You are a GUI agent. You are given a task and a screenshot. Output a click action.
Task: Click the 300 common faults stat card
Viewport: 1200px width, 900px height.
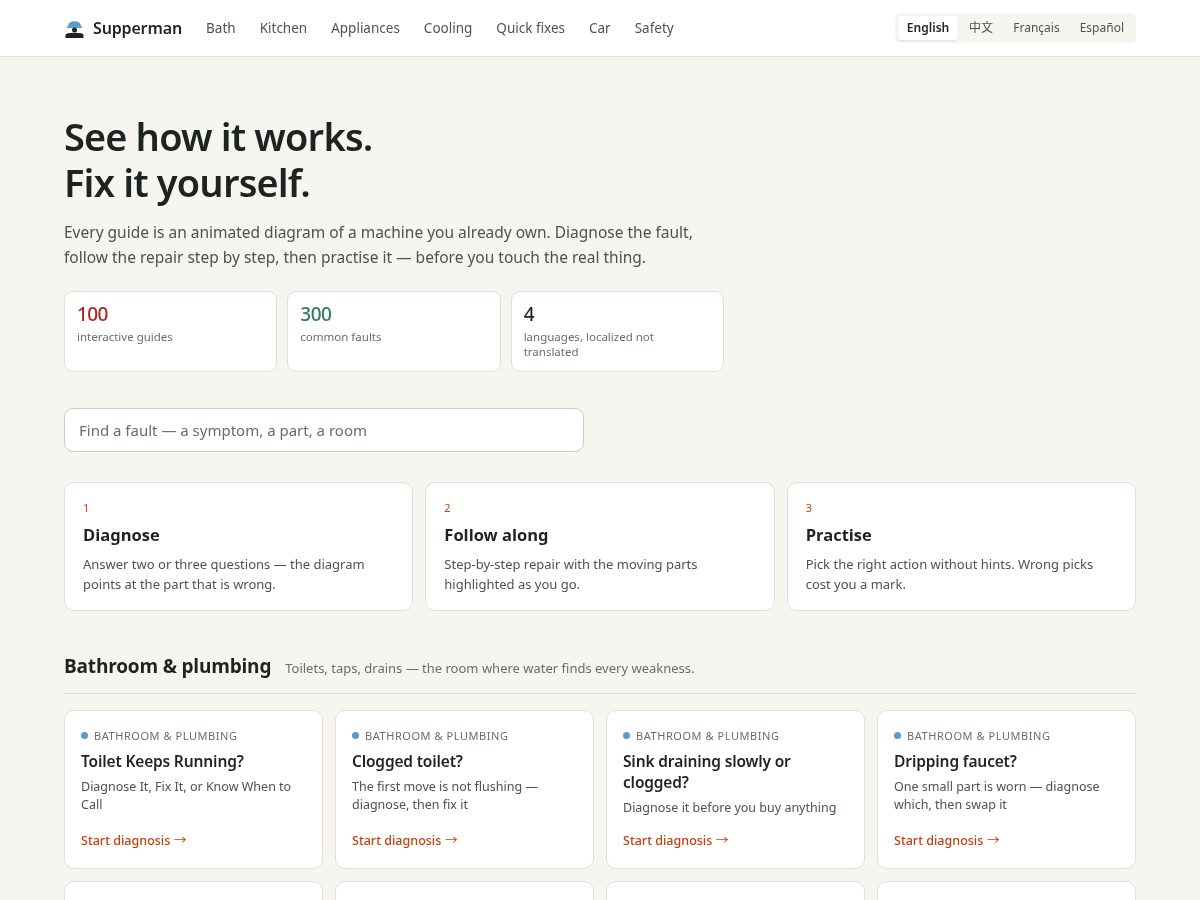[394, 331]
